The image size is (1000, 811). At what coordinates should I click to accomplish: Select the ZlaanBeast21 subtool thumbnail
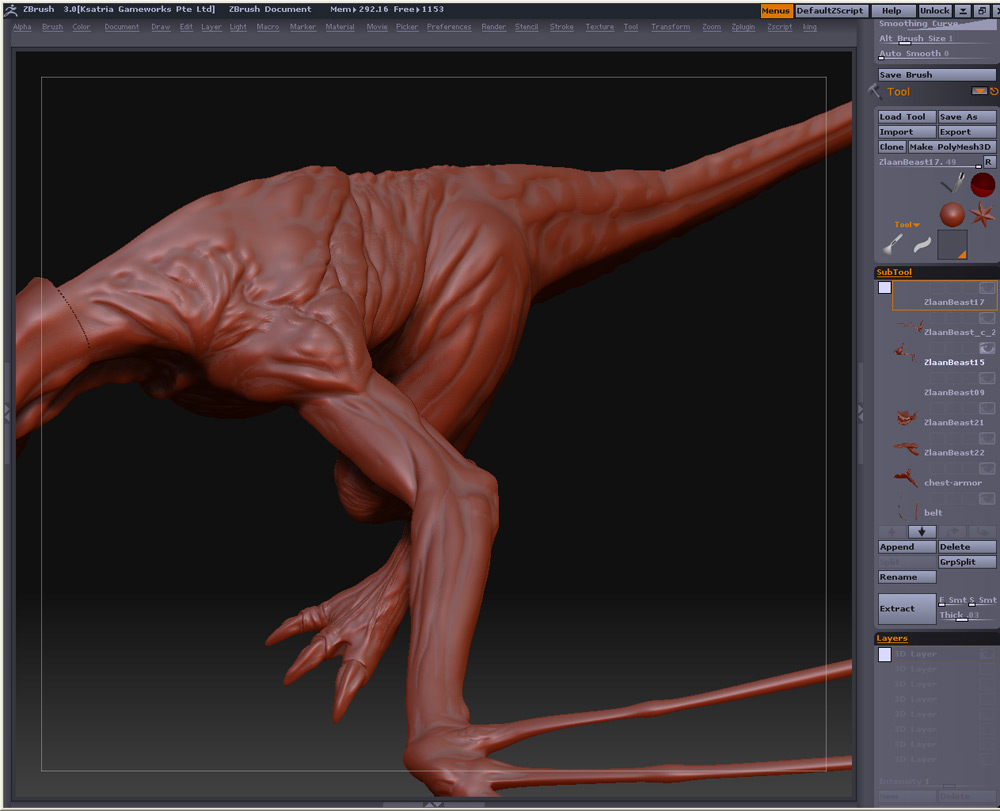coord(906,418)
